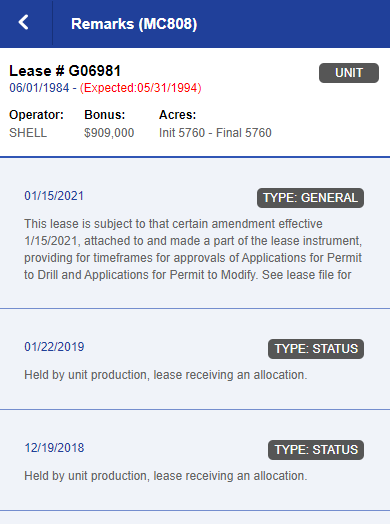
Task: Expand the truncated amendment remark text
Action: coord(193,249)
